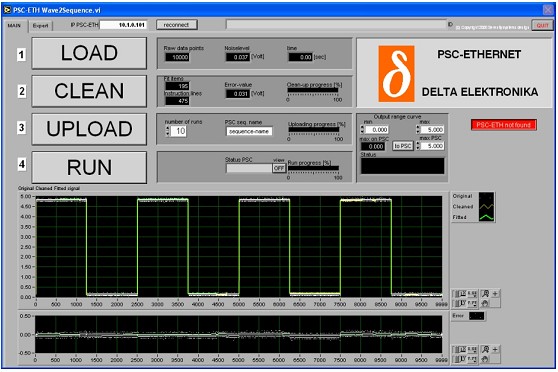
Task: Click the PSC seq. name input field
Action: click(249, 131)
